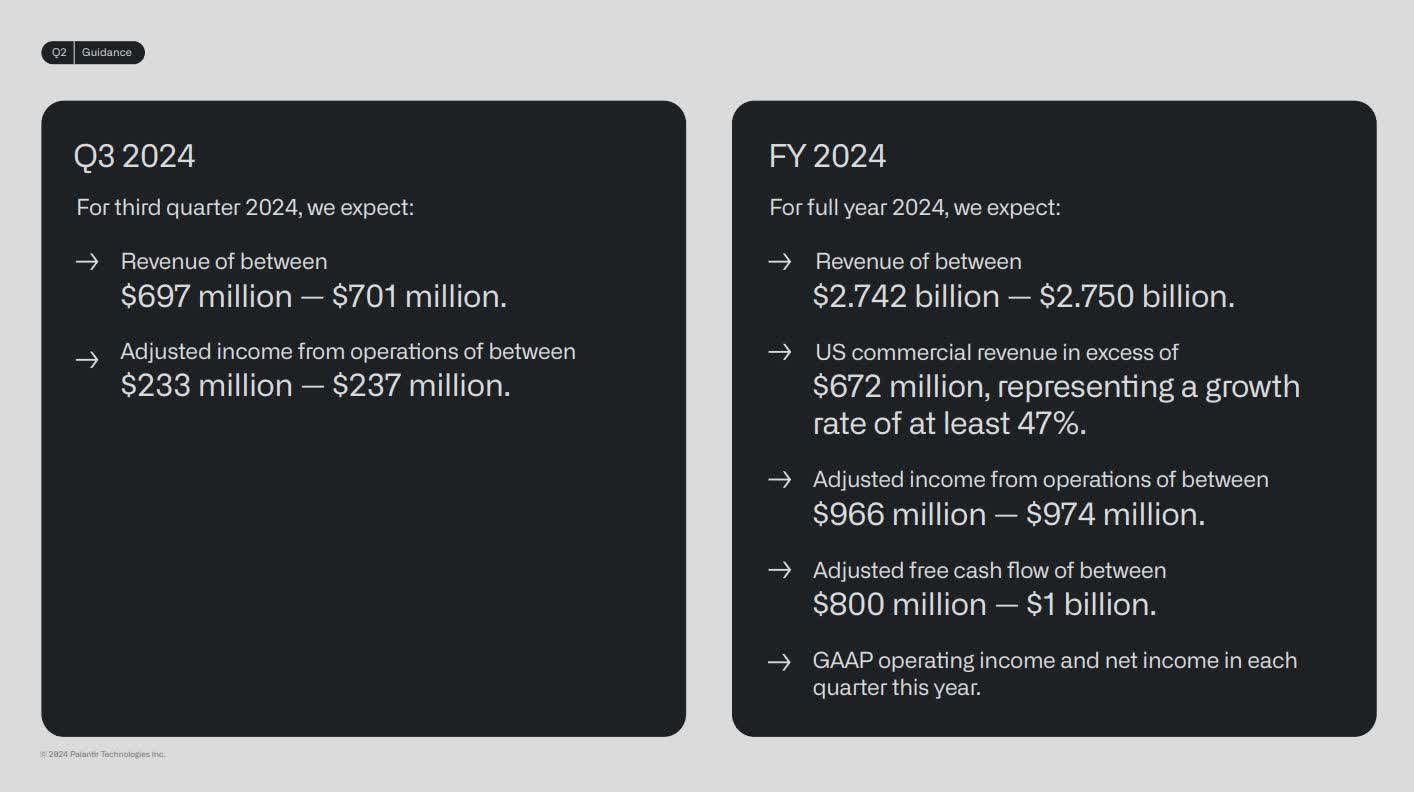Click the arrow beside full-year revenue guidance
Image resolution: width=1414 pixels, height=792 pixels.
click(780, 262)
